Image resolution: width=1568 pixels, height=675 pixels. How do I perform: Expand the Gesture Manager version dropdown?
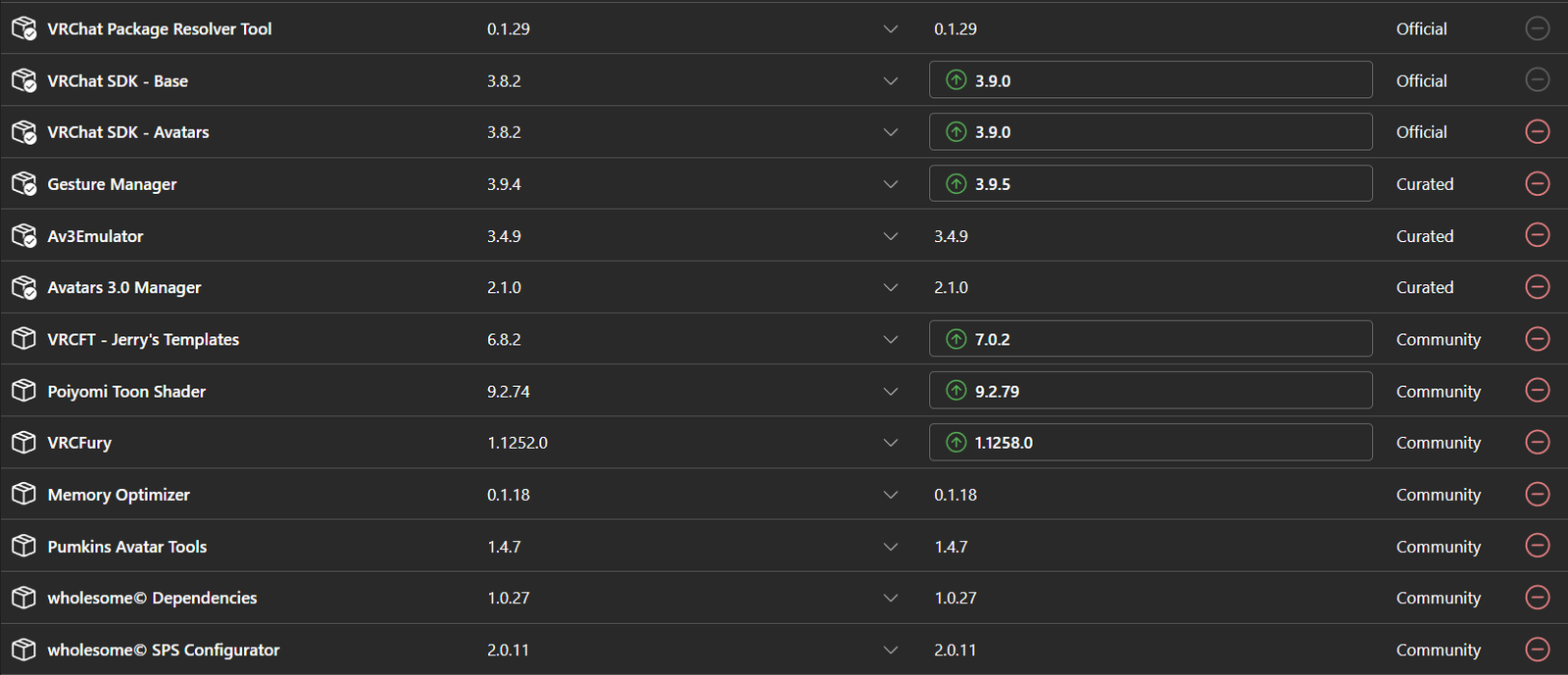pyautogui.click(x=890, y=184)
